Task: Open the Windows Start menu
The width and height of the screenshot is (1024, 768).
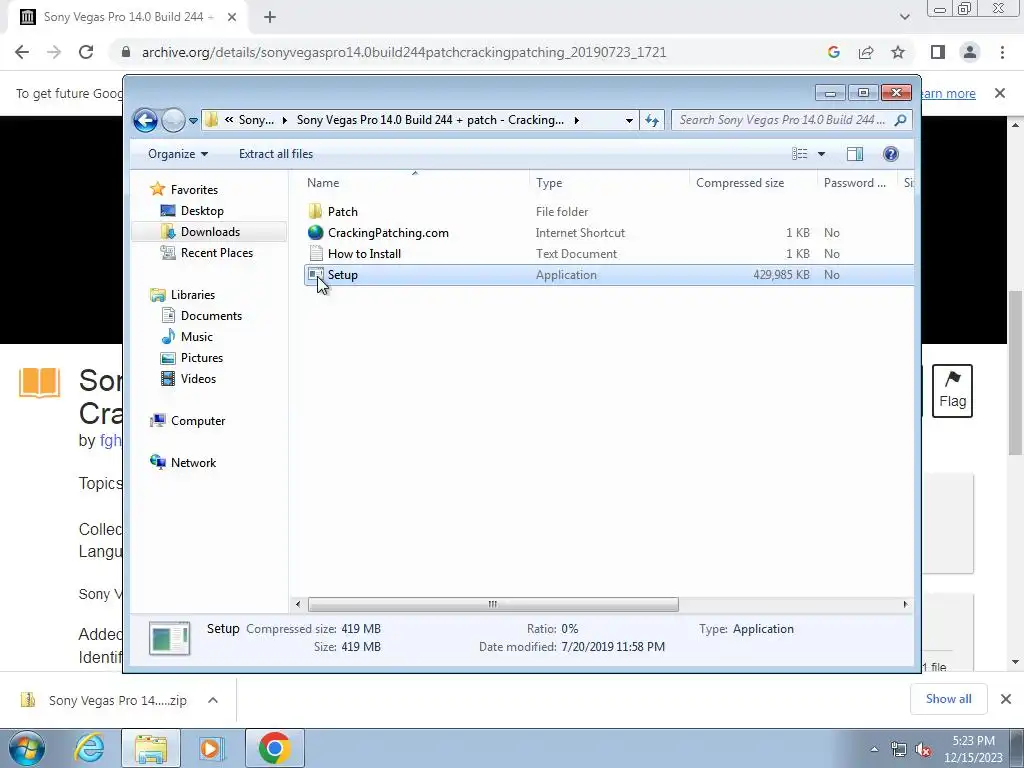Action: point(27,748)
